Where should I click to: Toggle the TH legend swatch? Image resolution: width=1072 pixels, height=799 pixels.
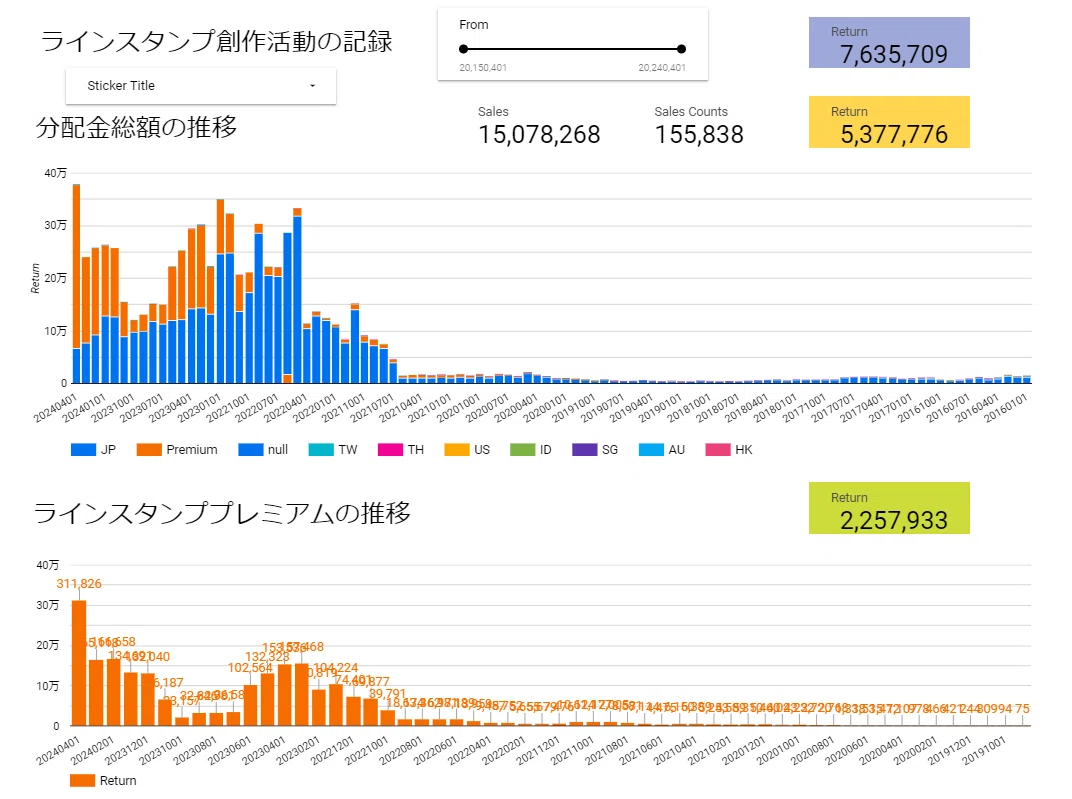[390, 449]
